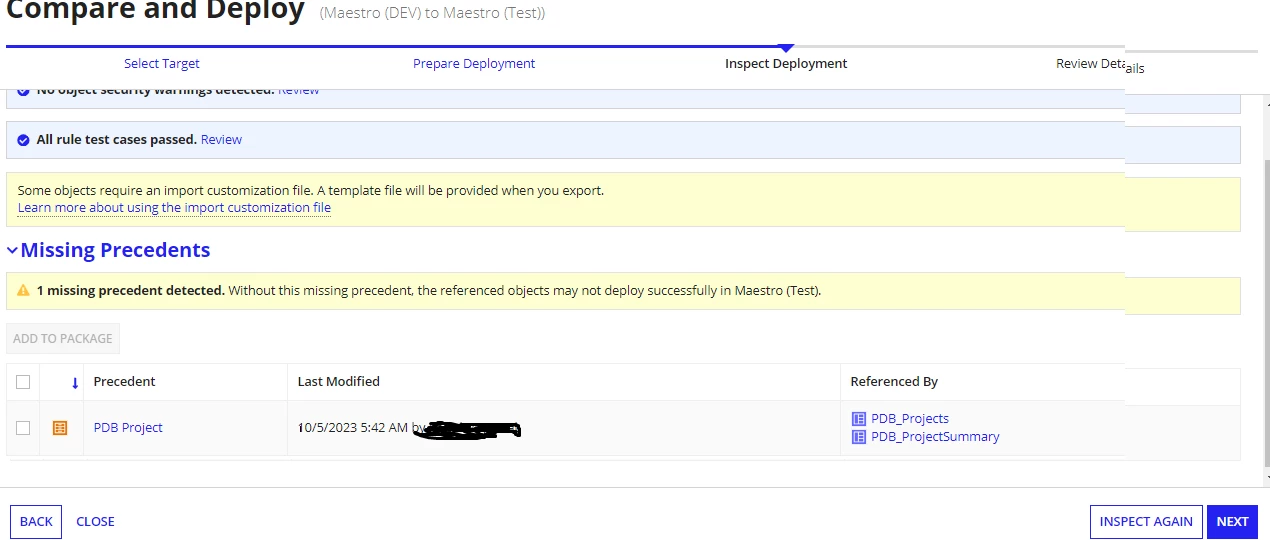Select all precedents with header checkbox
Viewport: 1270px width, 540px height.
click(23, 382)
